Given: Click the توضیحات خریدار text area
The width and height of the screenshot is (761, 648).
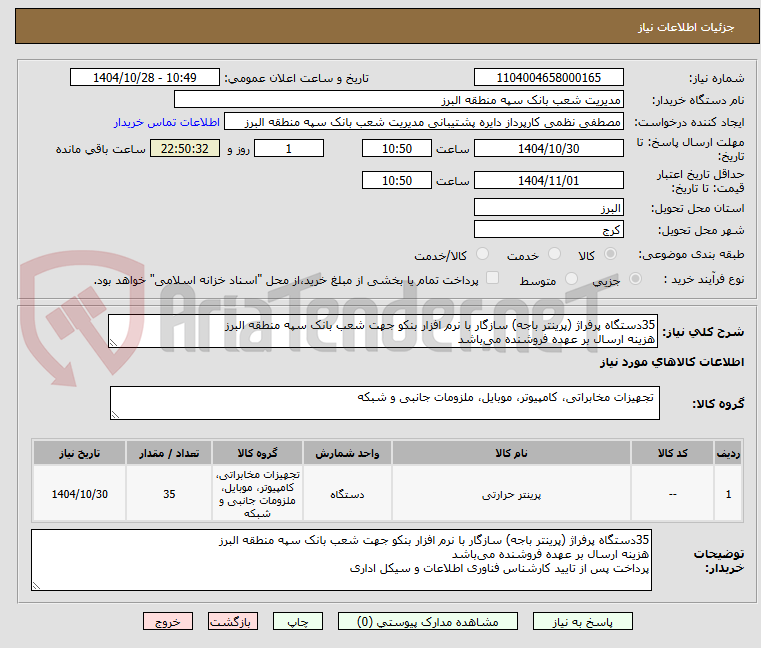Looking at the screenshot, I should [x=341, y=560].
